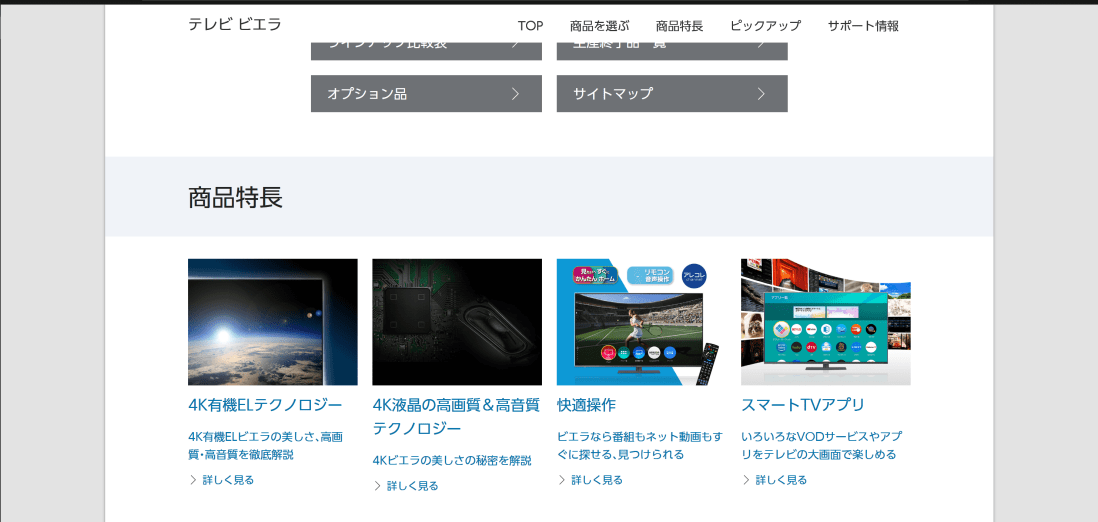Go to TOP in the header navigation
1098x522 pixels.
click(530, 26)
